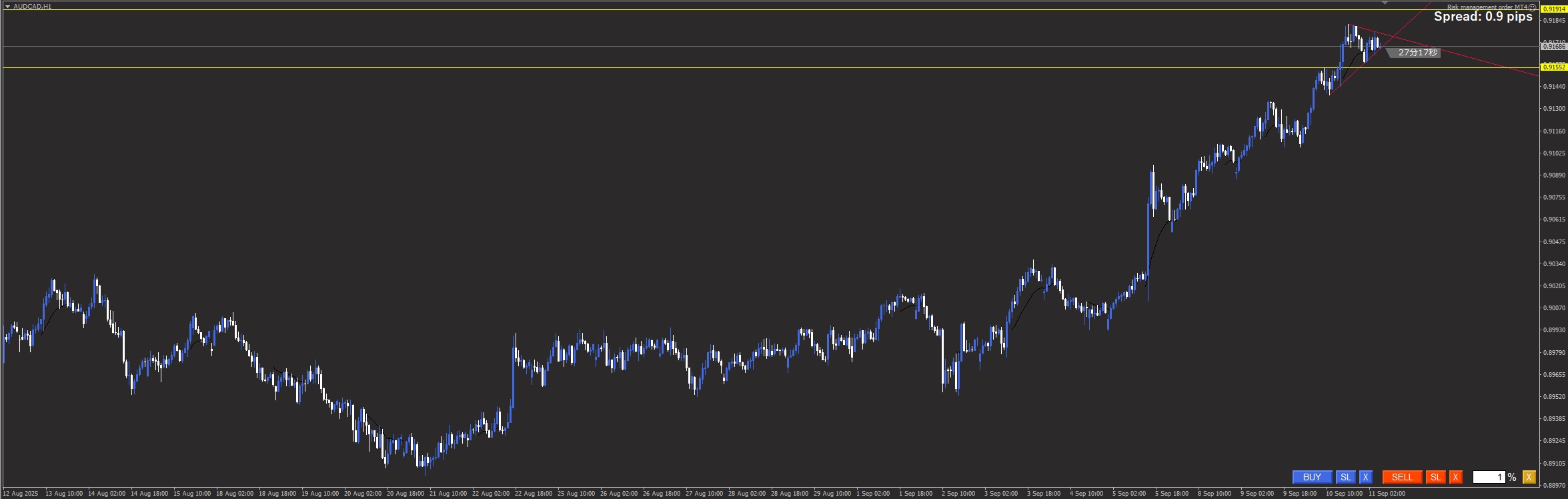Viewport: 1568px width, 499px height.
Task: Click the blue X button next to BUY
Action: (1365, 477)
